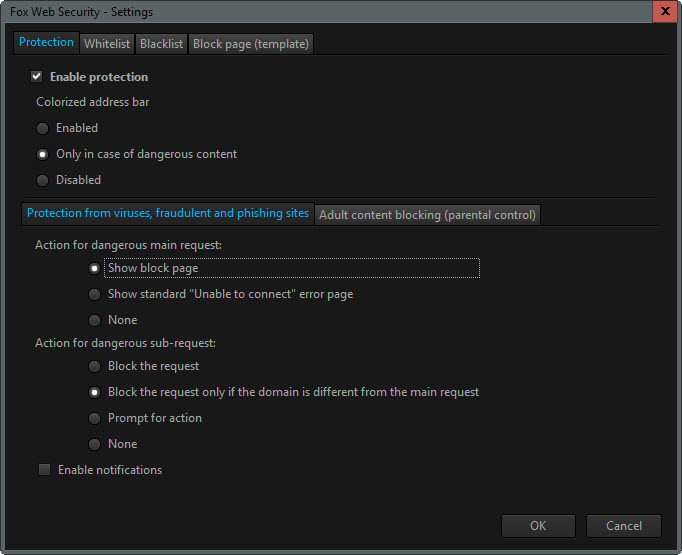
Task: Select None for dangerous main request
Action: coord(94,321)
